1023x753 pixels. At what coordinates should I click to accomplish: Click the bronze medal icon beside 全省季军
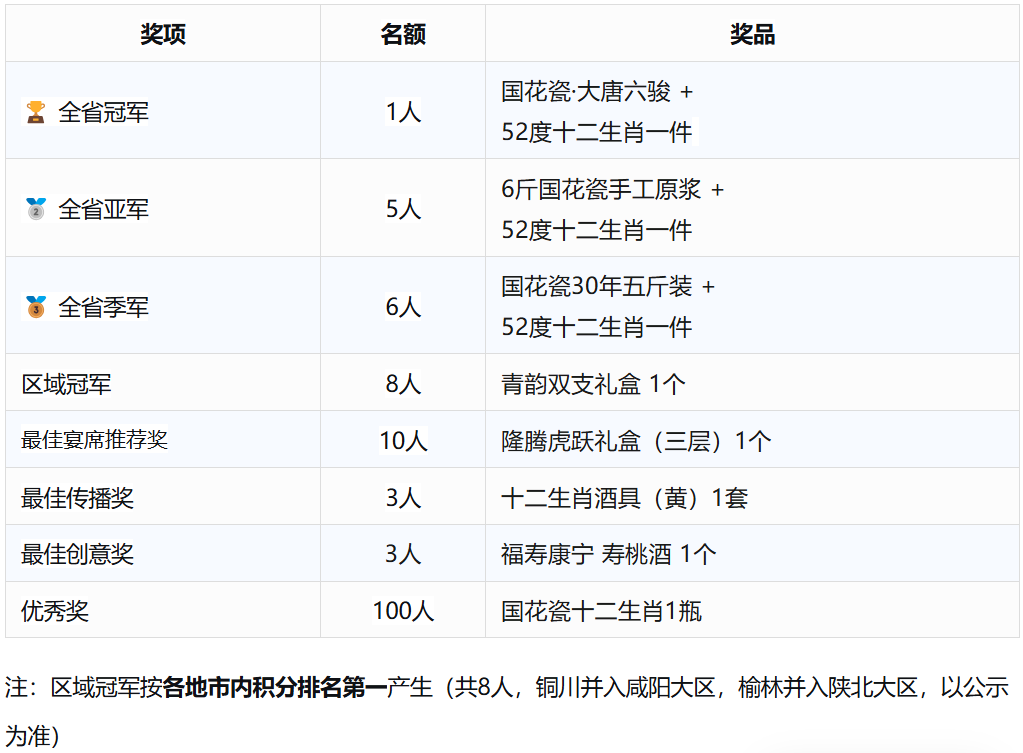click(x=36, y=307)
